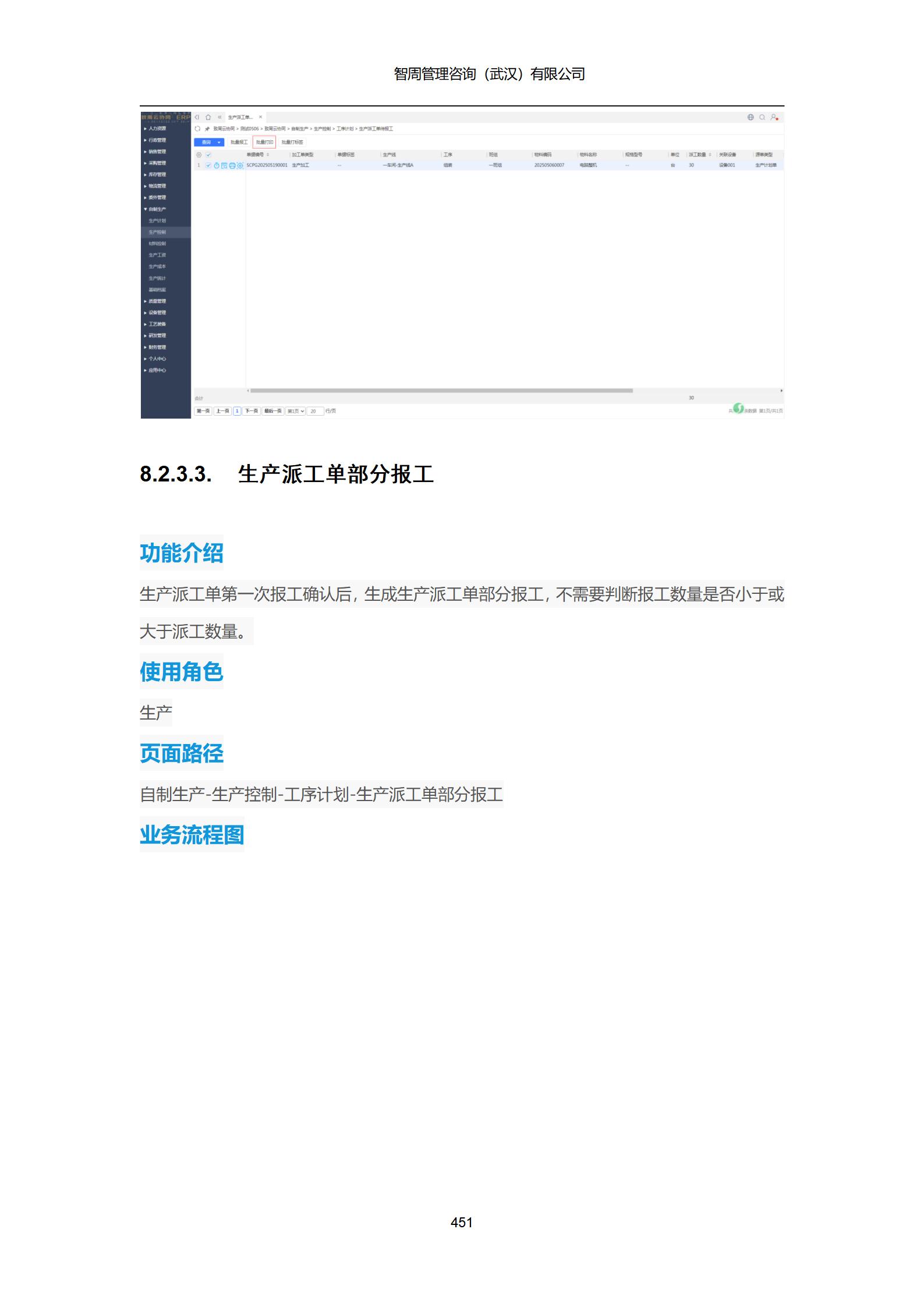Close the 生产派工单 tab
This screenshot has height=1307, width=924.
point(260,117)
